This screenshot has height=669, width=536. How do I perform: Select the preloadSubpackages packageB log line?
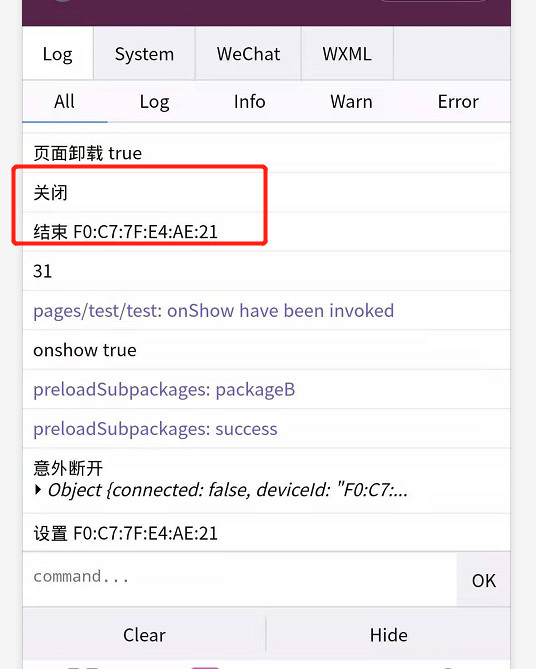coord(266,390)
